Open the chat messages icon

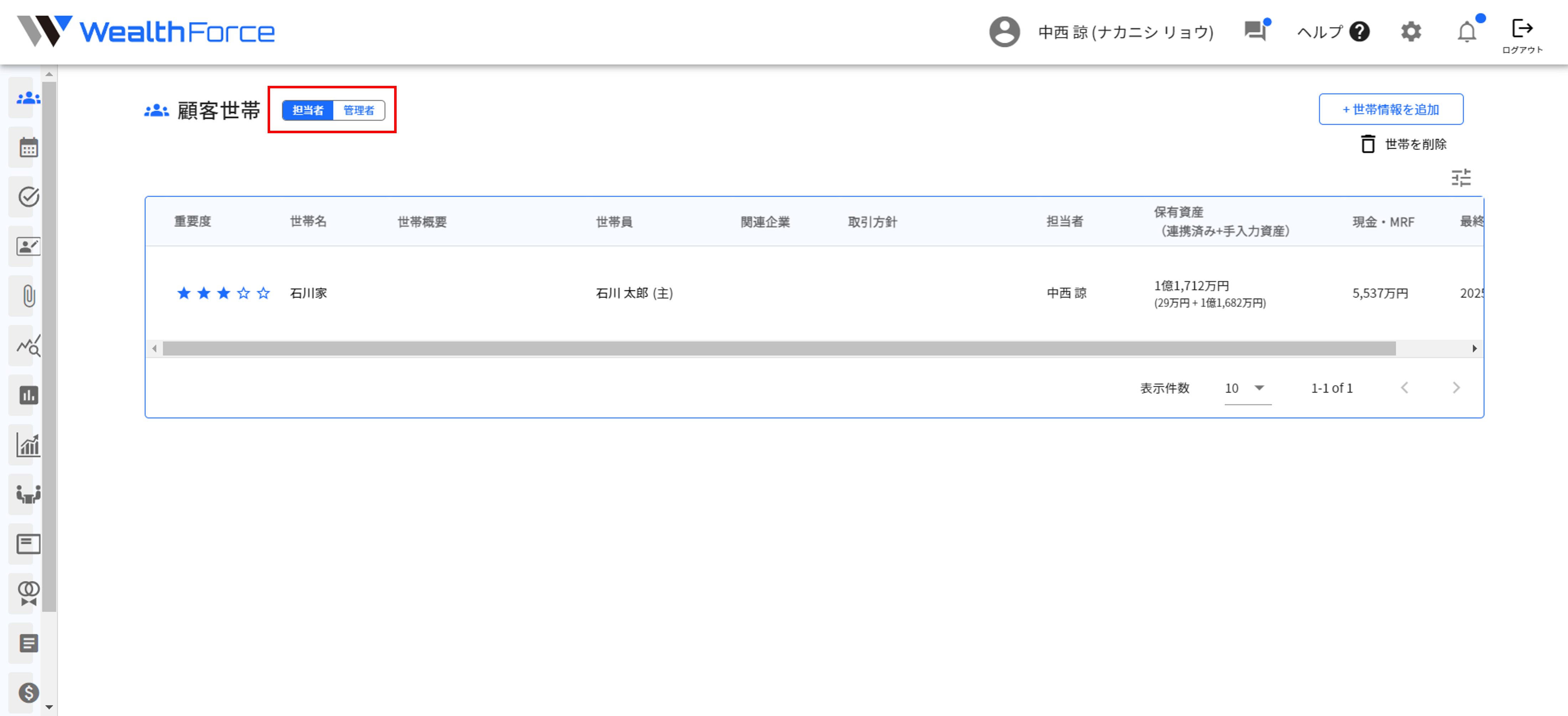(1255, 30)
